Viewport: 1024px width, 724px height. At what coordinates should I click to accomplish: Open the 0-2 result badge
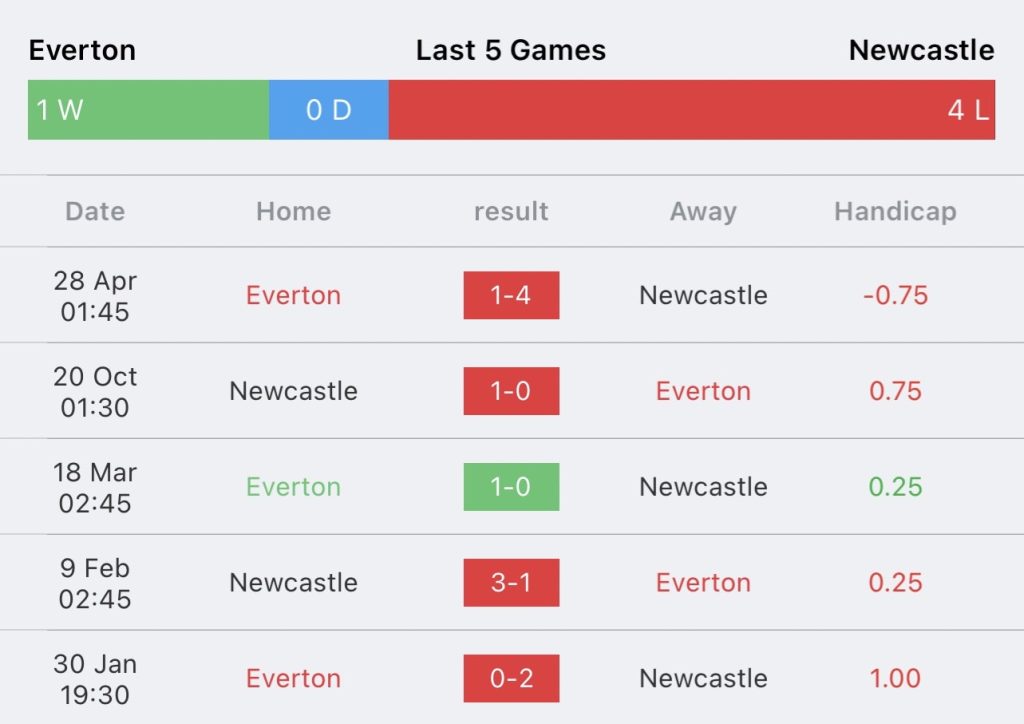[x=511, y=678]
